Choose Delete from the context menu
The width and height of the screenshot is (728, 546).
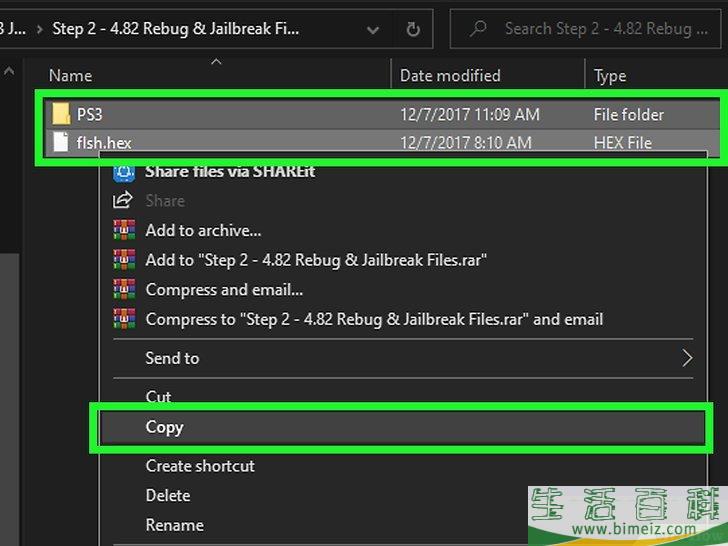point(168,495)
